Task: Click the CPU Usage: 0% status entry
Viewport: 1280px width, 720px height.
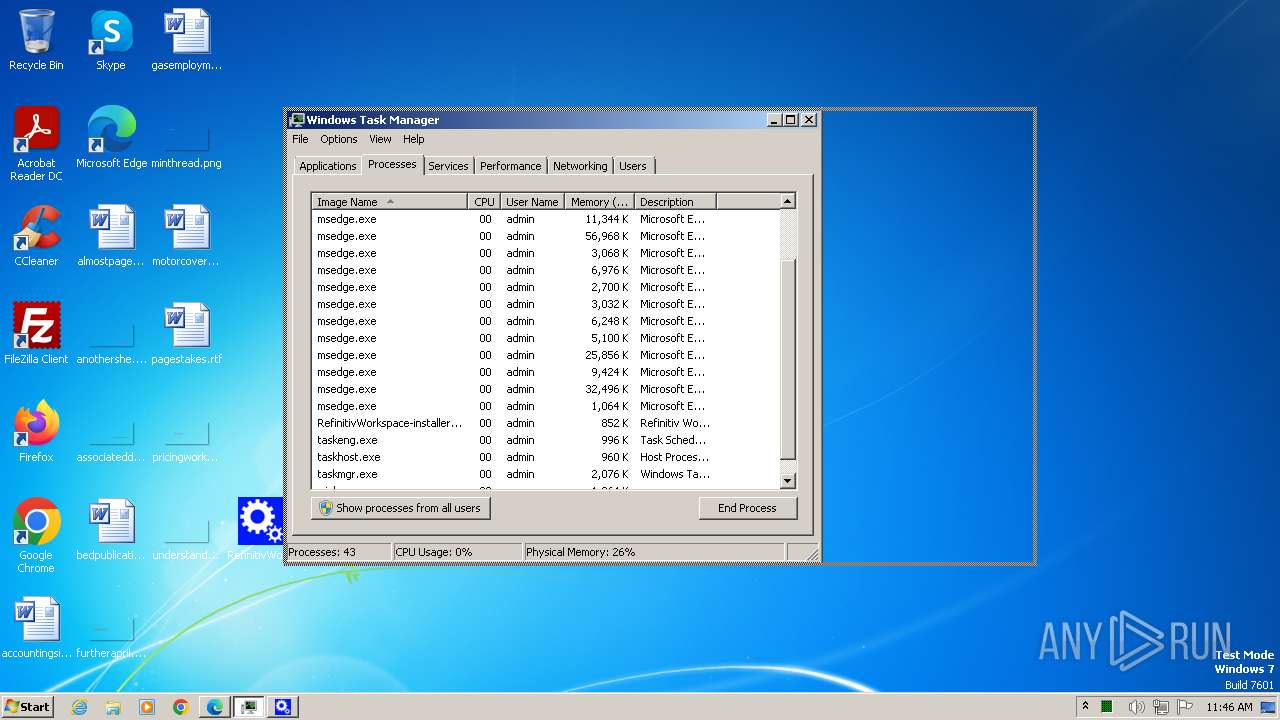Action: pyautogui.click(x=457, y=552)
